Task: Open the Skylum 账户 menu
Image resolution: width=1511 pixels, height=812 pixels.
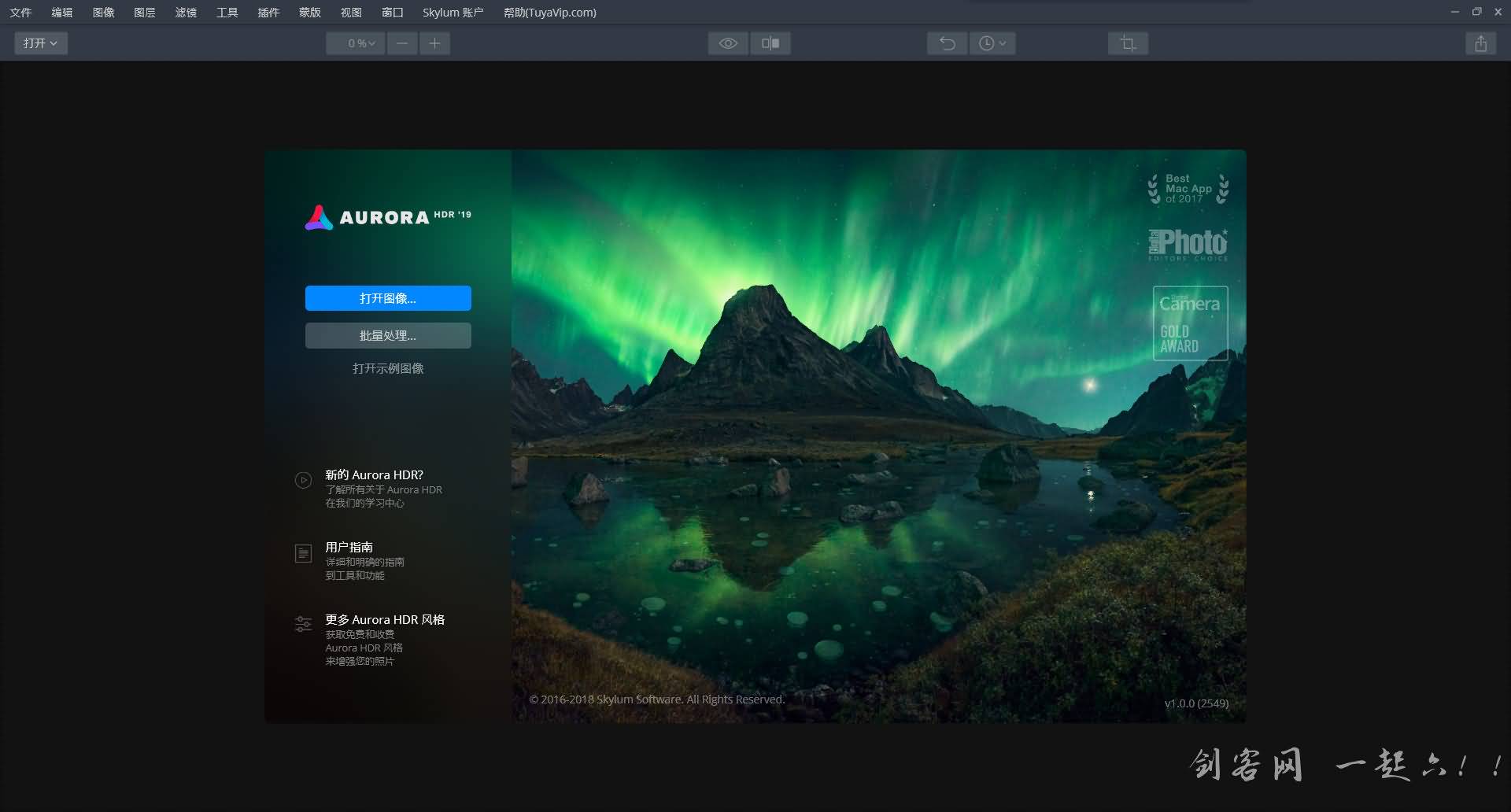Action: (453, 12)
